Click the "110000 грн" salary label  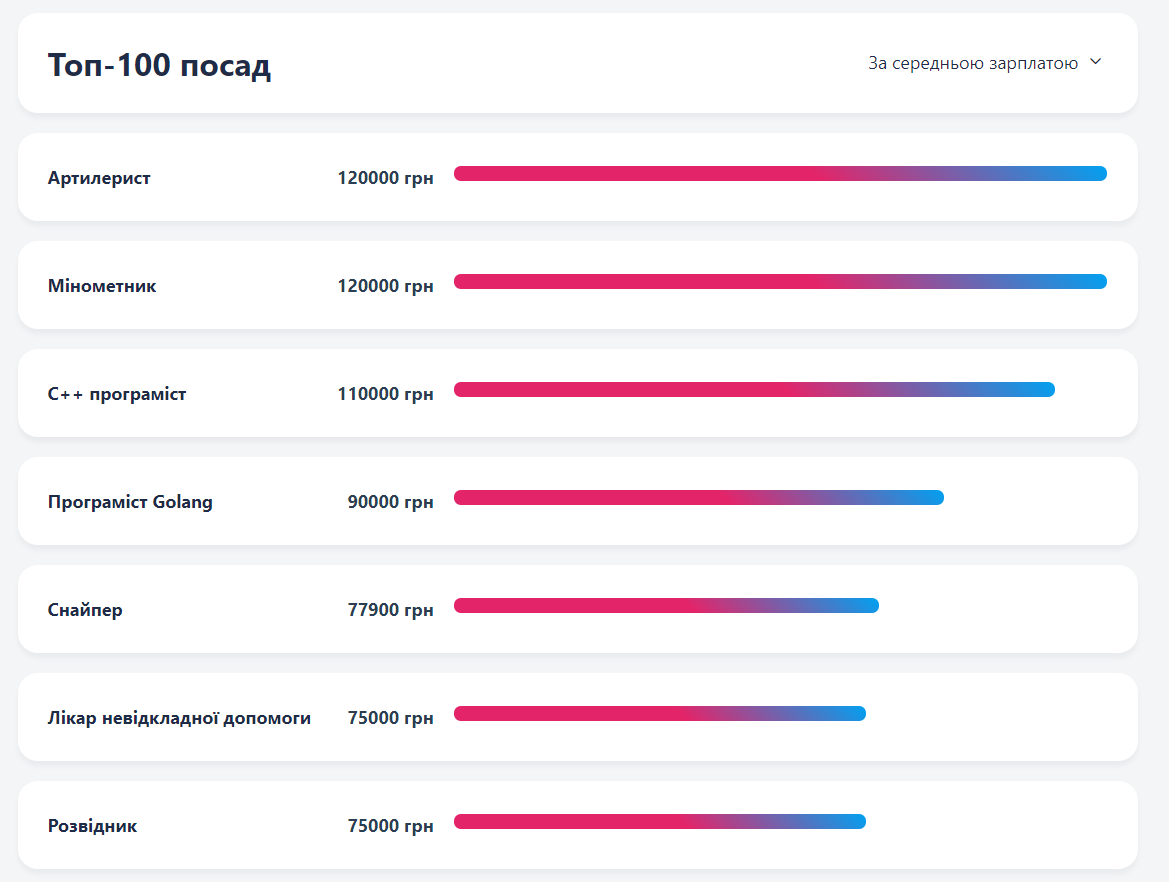[385, 394]
